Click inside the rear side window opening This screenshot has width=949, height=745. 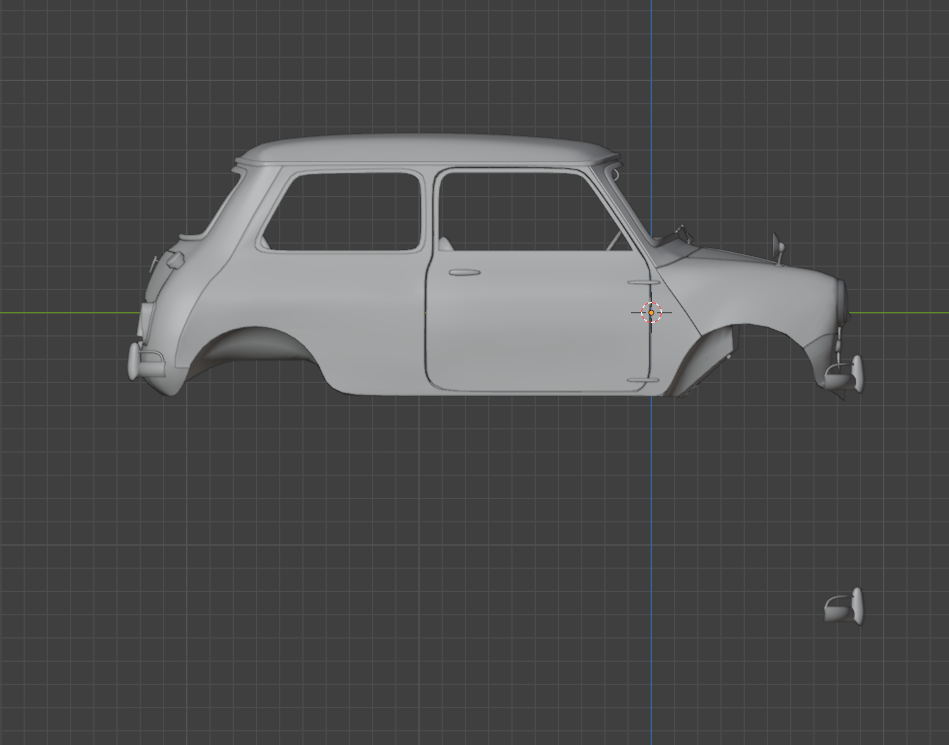click(344, 211)
